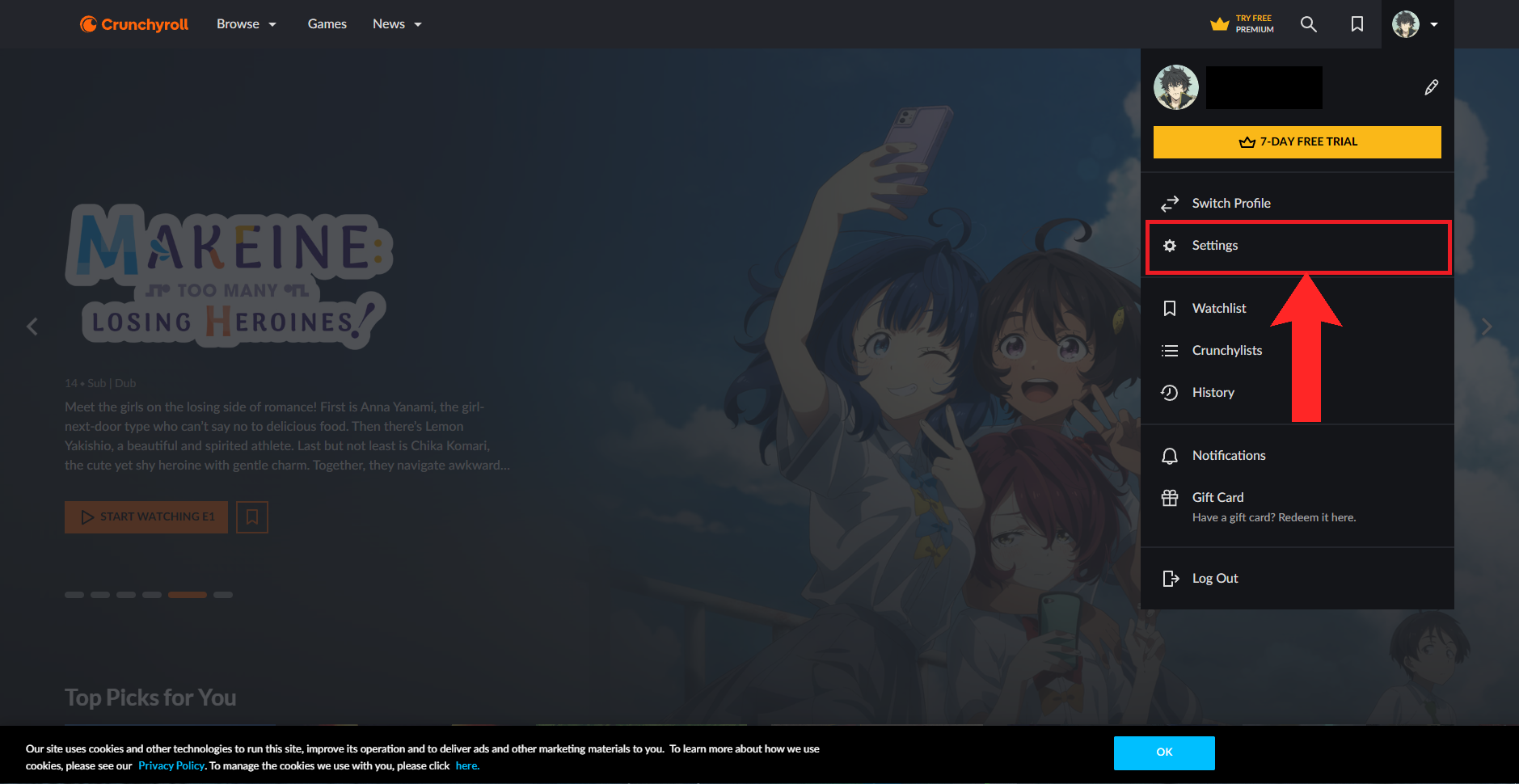Jump to first carousel slide indicator
This screenshot has width=1519, height=784.
74,595
